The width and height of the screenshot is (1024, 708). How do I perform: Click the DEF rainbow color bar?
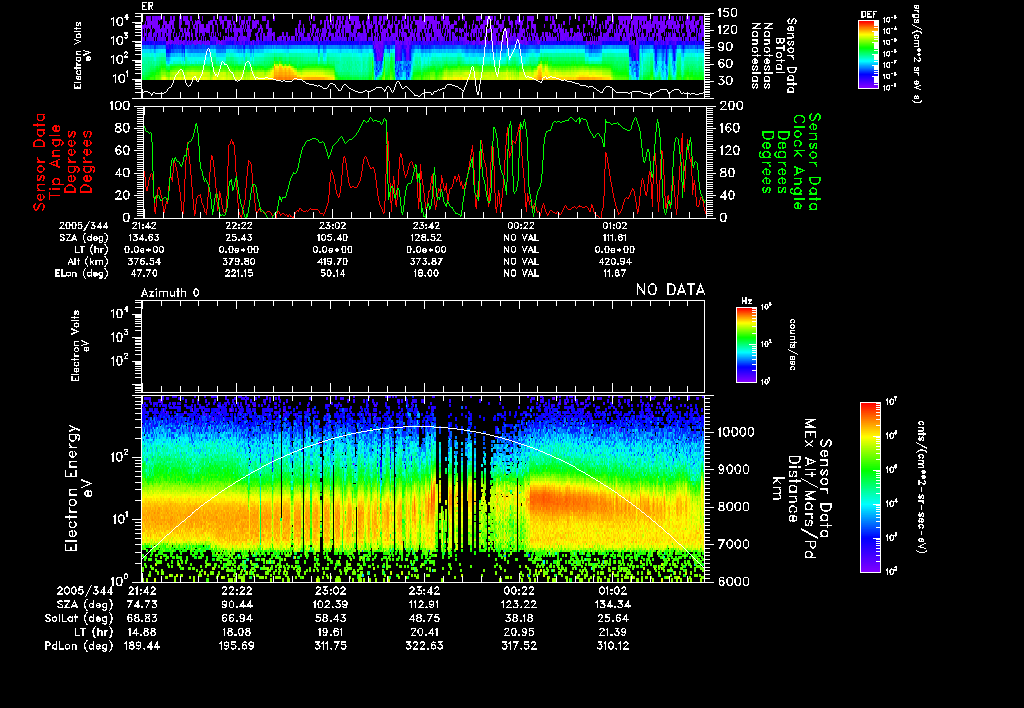(869, 54)
